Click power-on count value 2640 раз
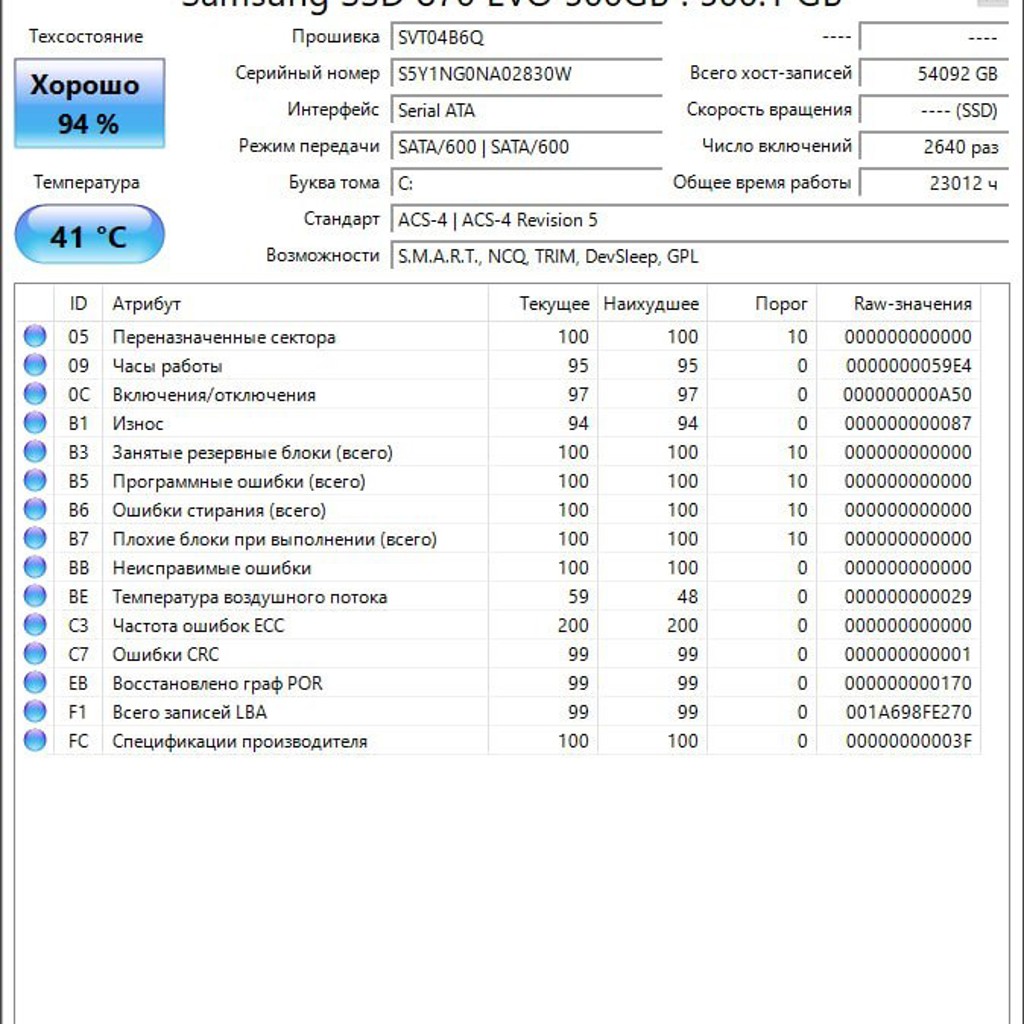Viewport: 1024px width, 1024px height. (934, 147)
